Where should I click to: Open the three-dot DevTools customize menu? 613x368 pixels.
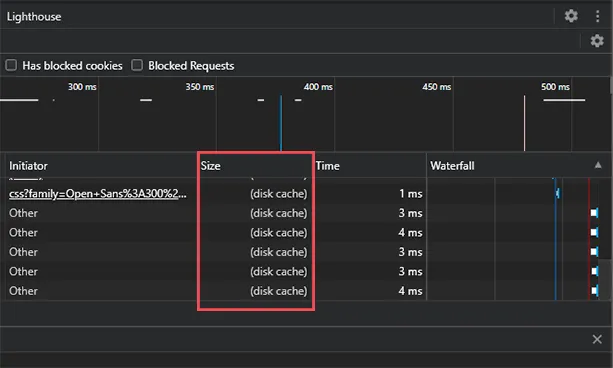[x=597, y=16]
